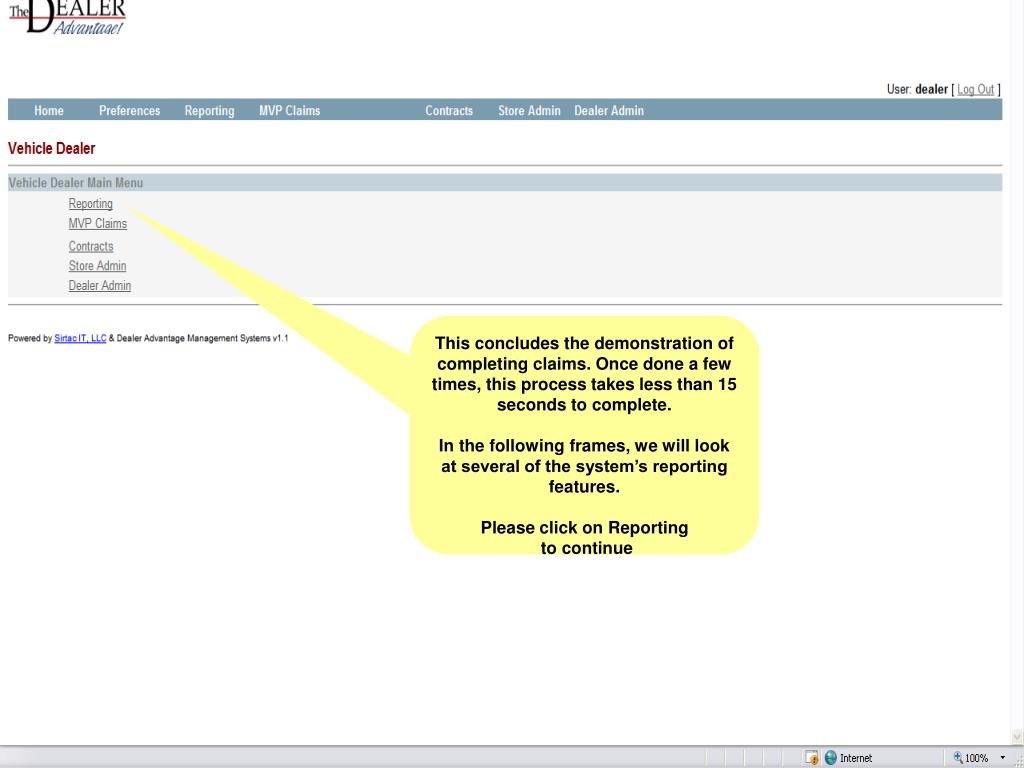This screenshot has height=768, width=1024.
Task: Open Store Admin in the navigation bar
Action: click(x=529, y=111)
